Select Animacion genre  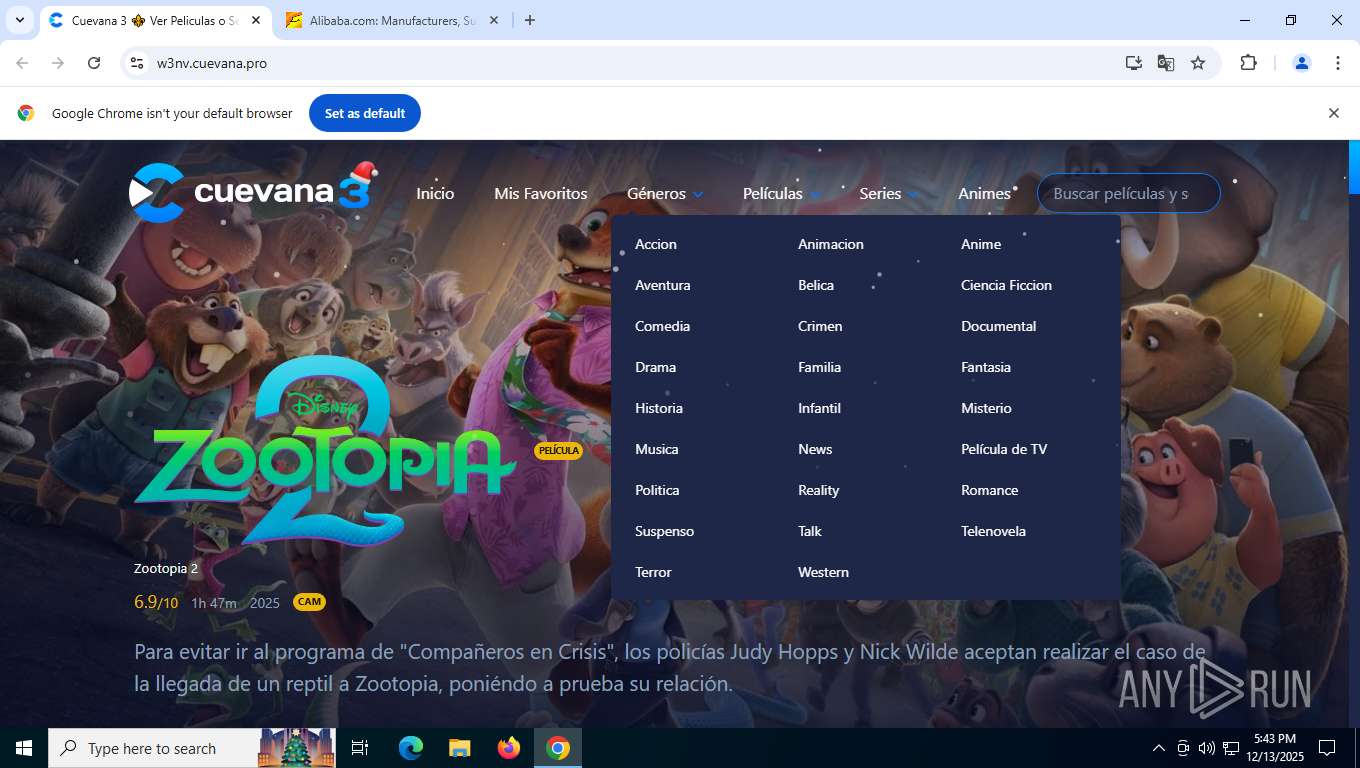click(831, 244)
